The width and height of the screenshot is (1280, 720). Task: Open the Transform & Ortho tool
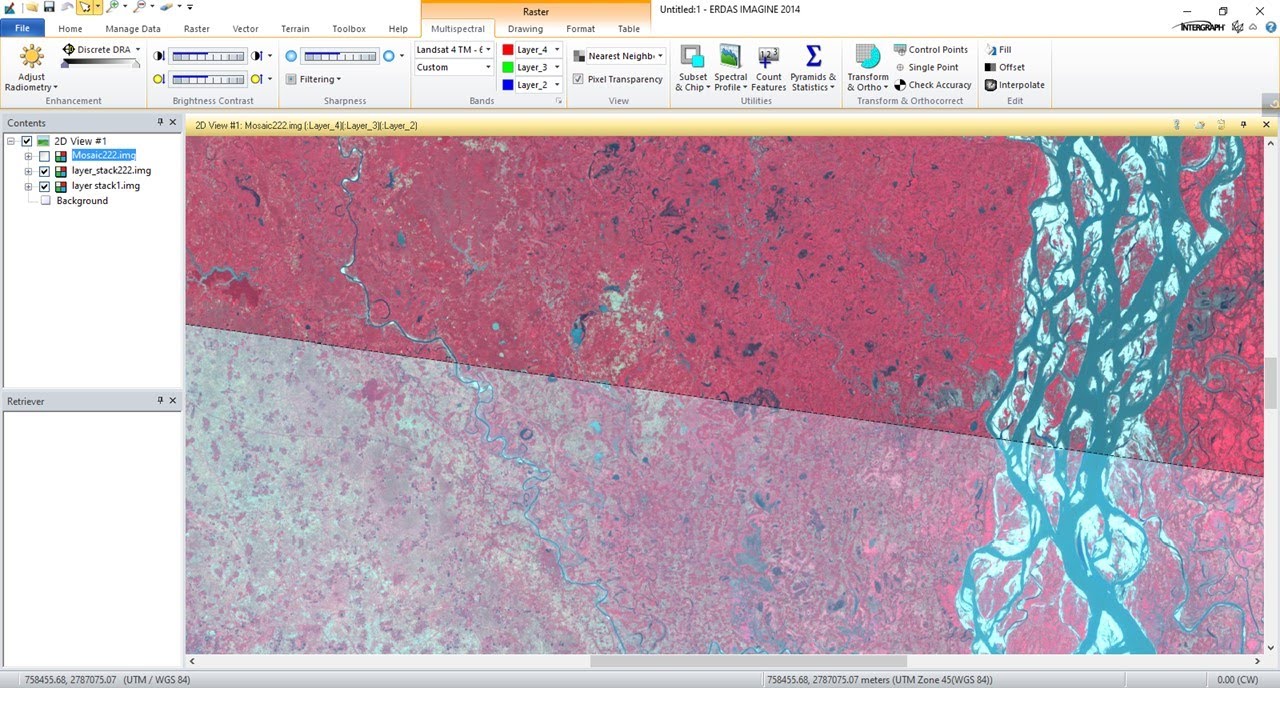click(x=868, y=67)
